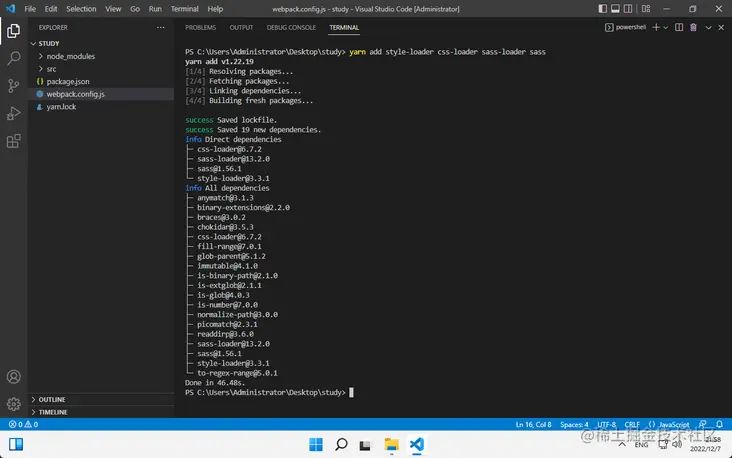
Task: Open Explorer views and more actions ellipsis
Action: tap(161, 28)
